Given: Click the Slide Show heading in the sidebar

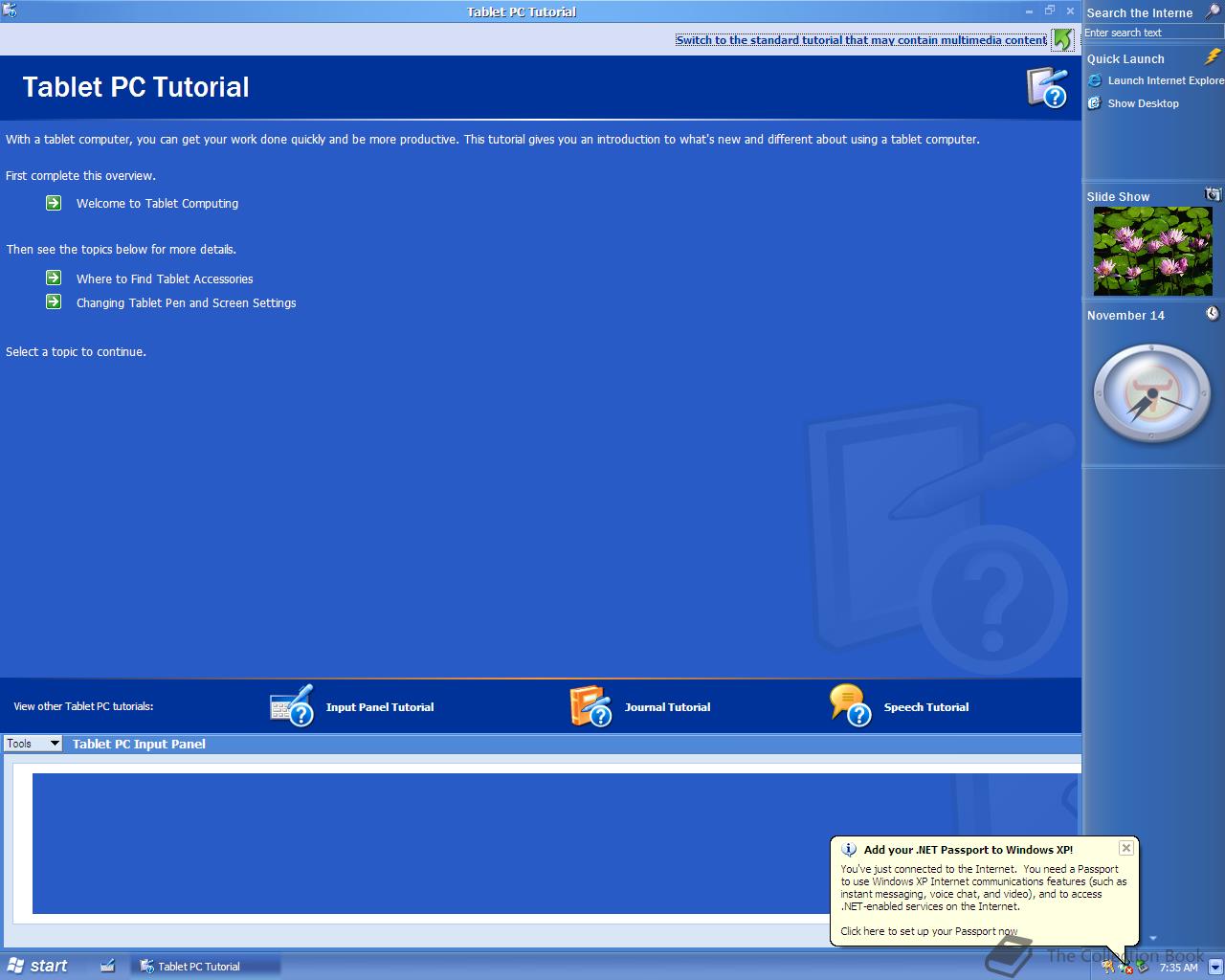Looking at the screenshot, I should pyautogui.click(x=1118, y=196).
